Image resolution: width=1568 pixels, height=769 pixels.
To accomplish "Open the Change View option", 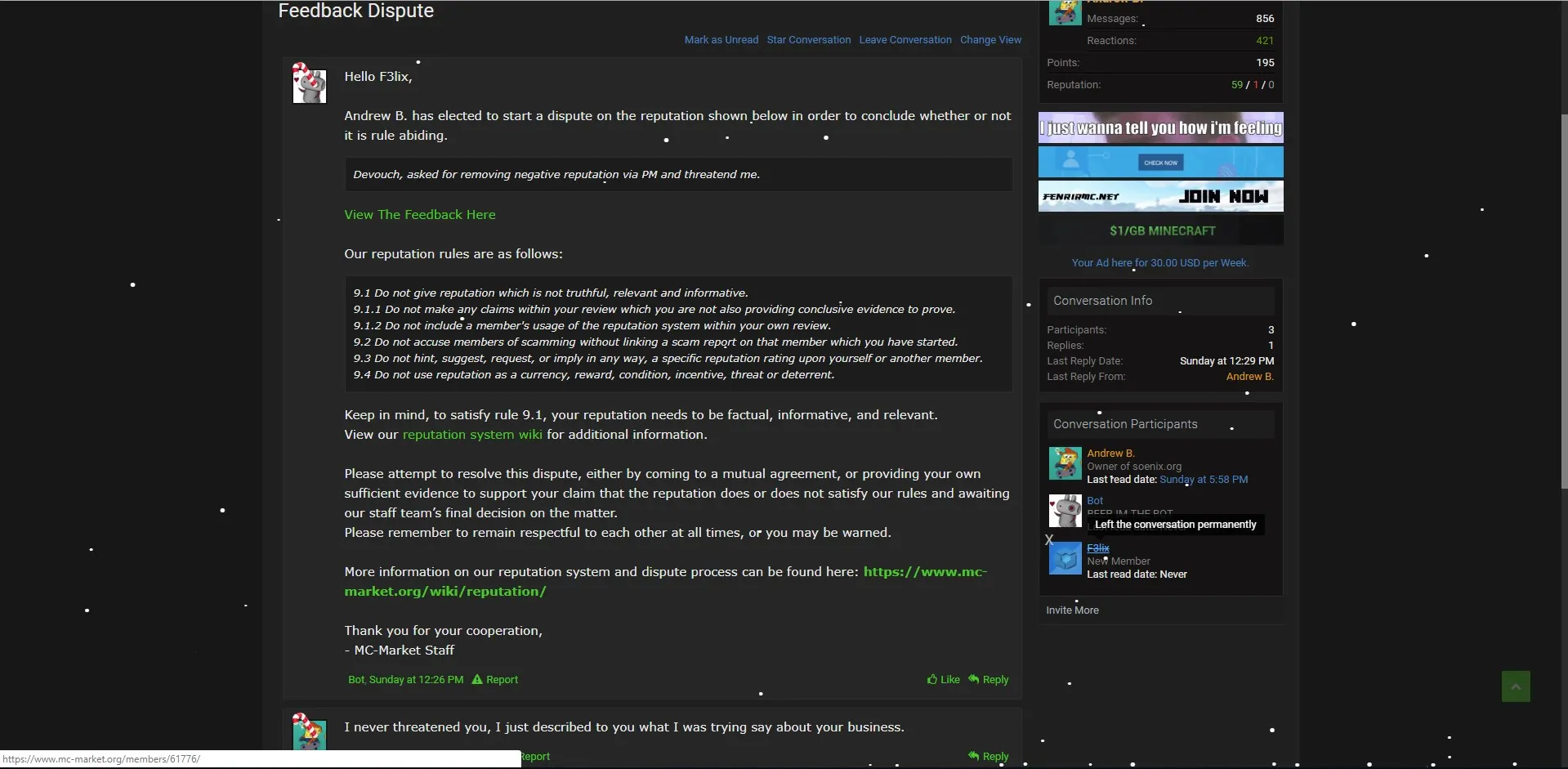I will 990,40.
